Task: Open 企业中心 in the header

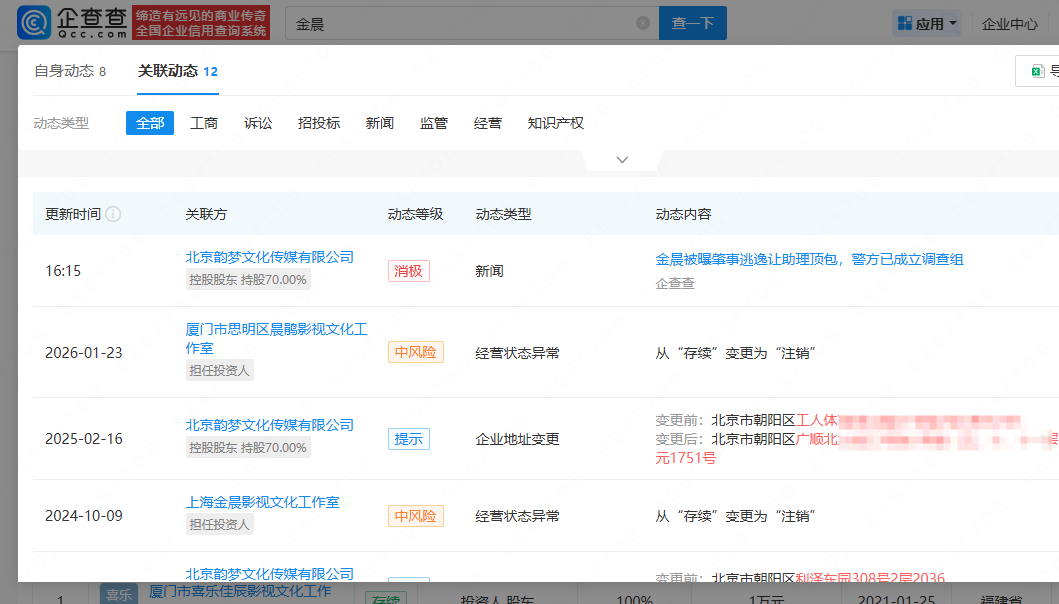Action: click(1009, 24)
